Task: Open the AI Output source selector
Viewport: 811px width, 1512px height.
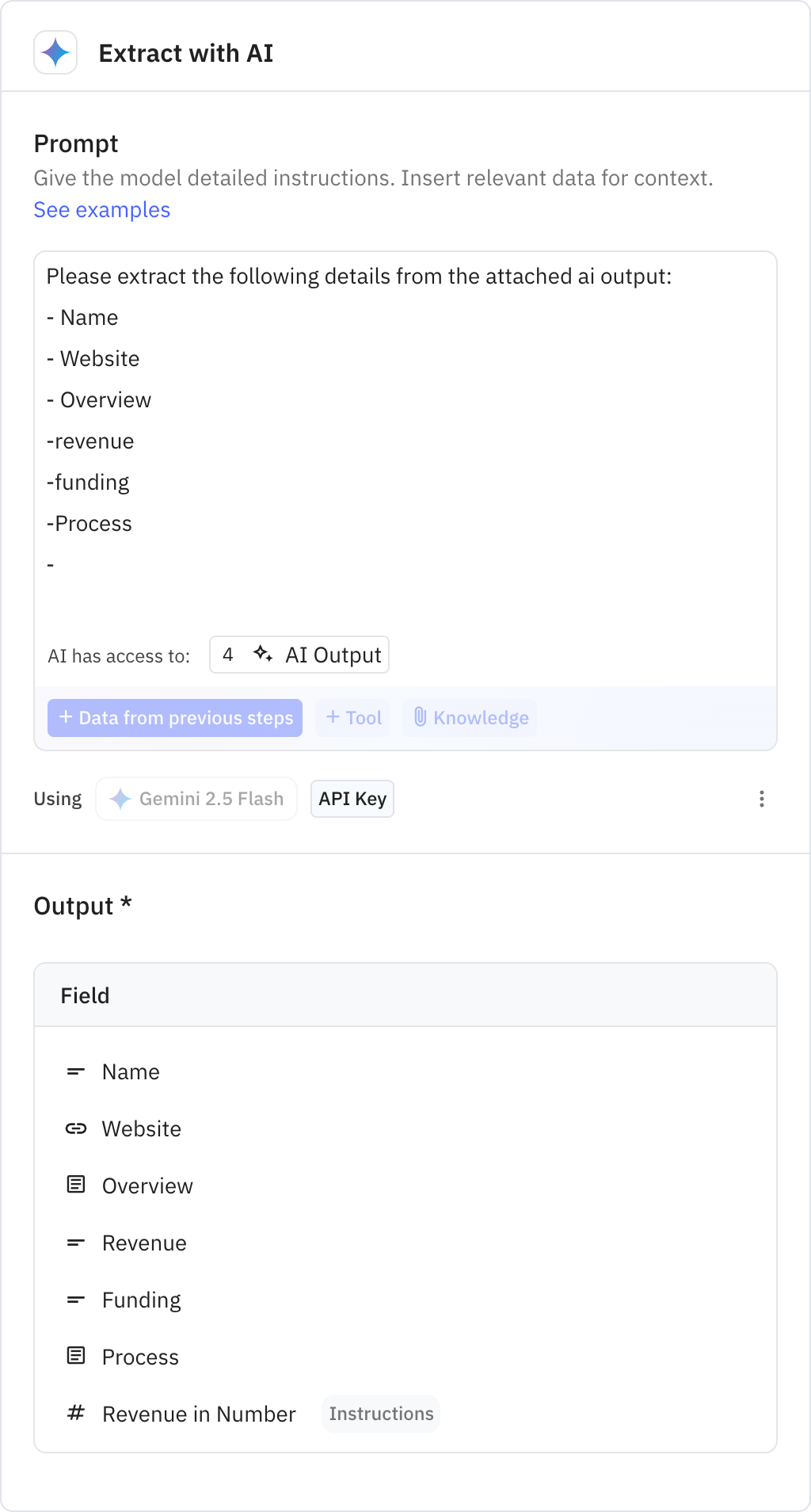Action: pyautogui.click(x=299, y=655)
